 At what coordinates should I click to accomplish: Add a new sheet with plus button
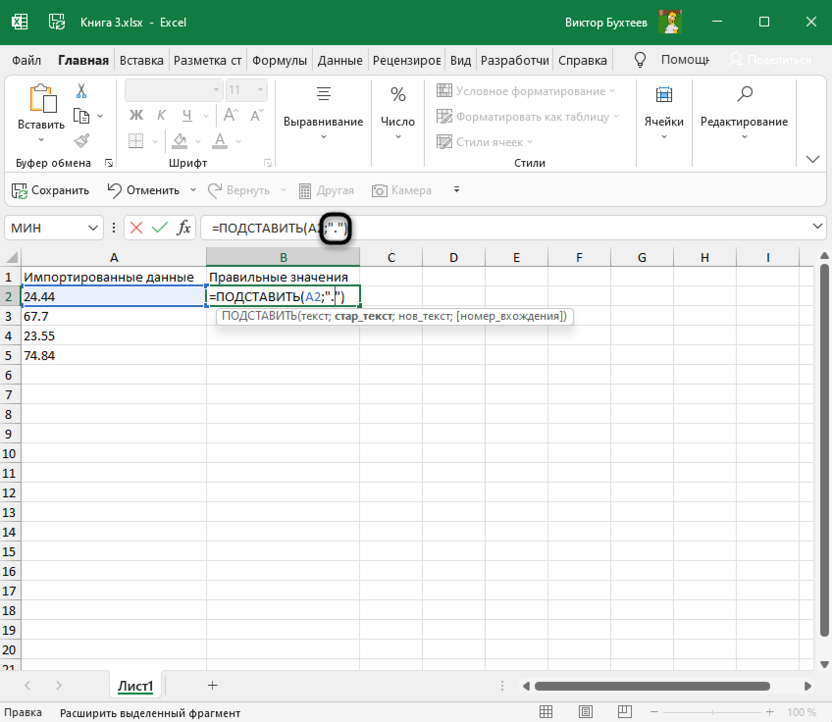212,685
